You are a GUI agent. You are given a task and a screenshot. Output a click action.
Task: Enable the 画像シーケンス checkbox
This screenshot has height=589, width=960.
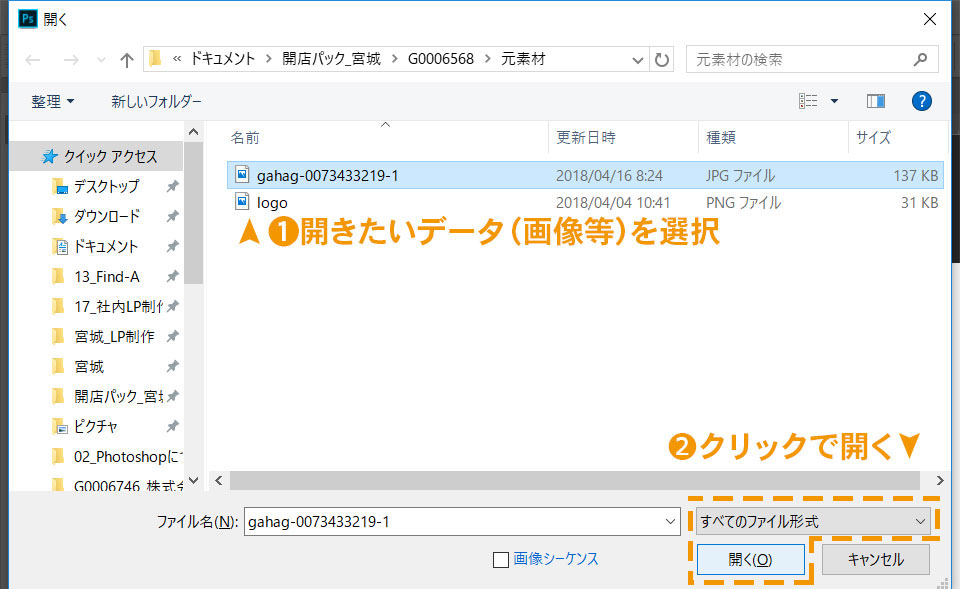point(501,560)
